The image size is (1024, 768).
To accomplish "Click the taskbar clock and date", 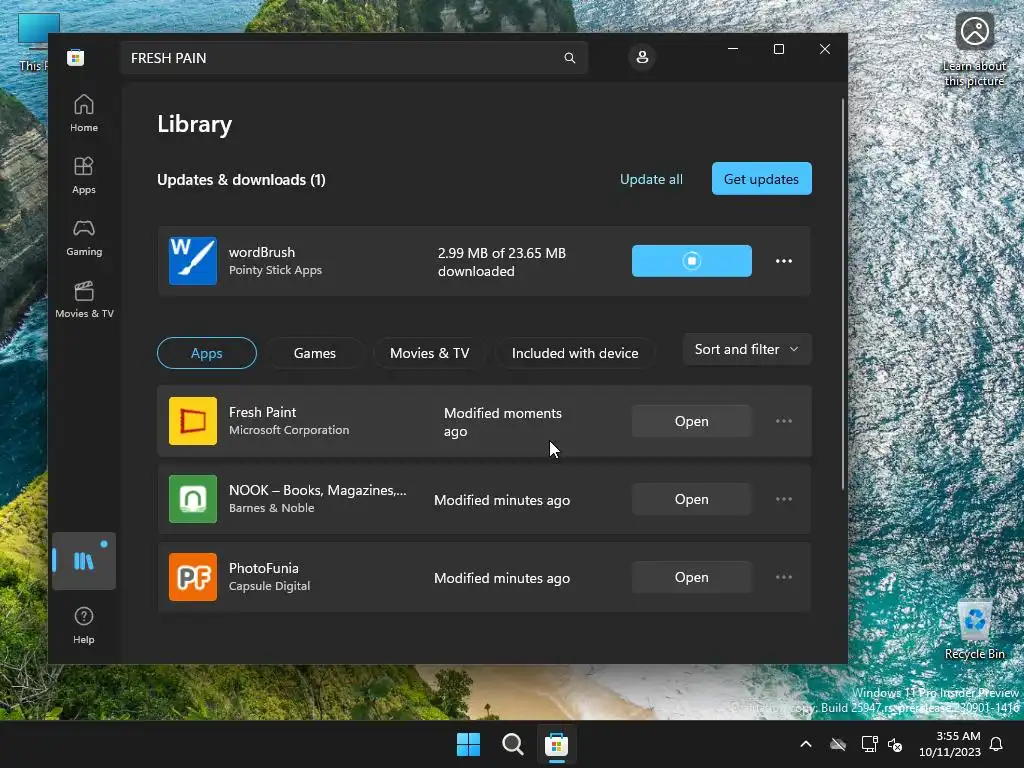I will [x=950, y=744].
